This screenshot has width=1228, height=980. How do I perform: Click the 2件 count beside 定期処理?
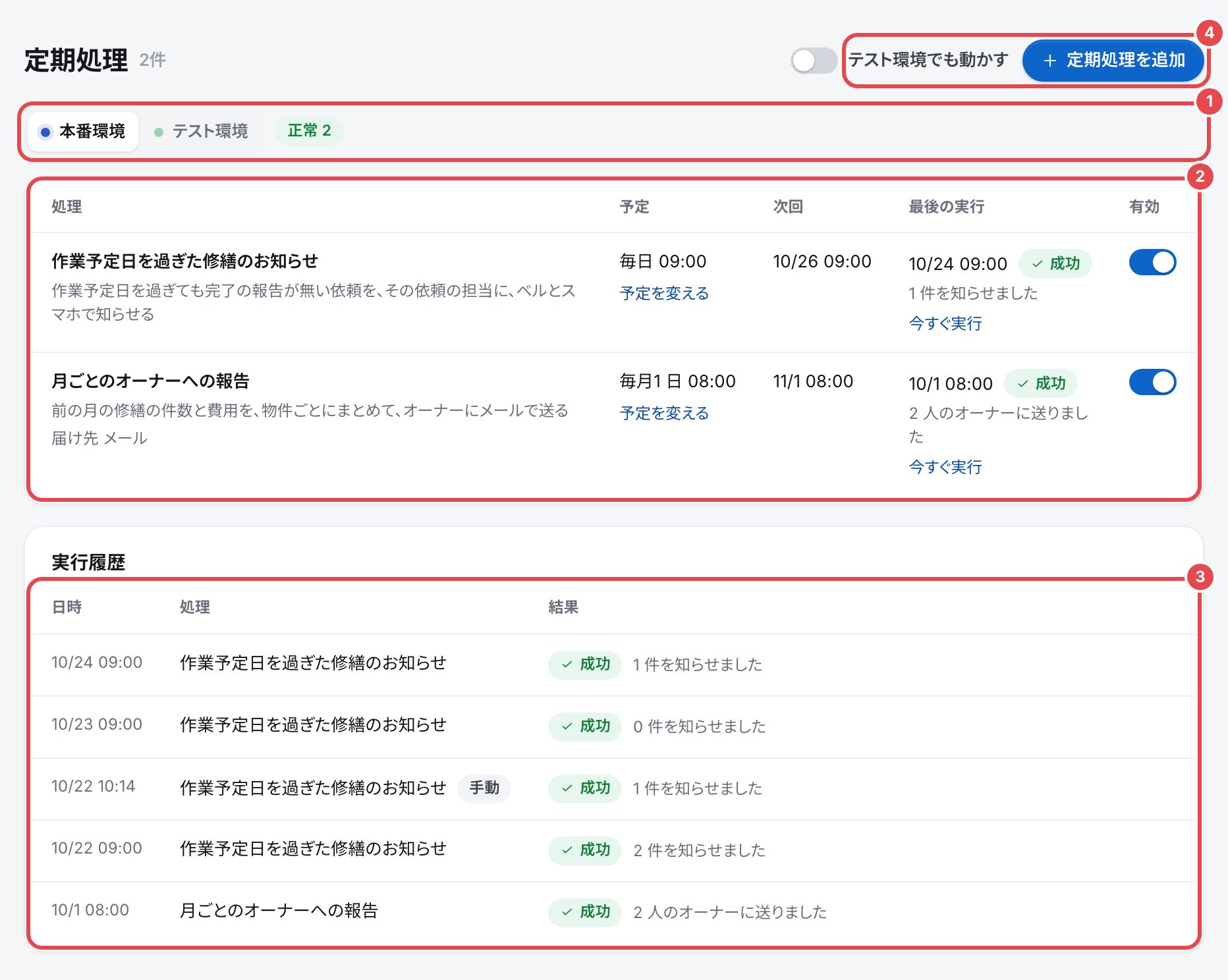[x=153, y=60]
